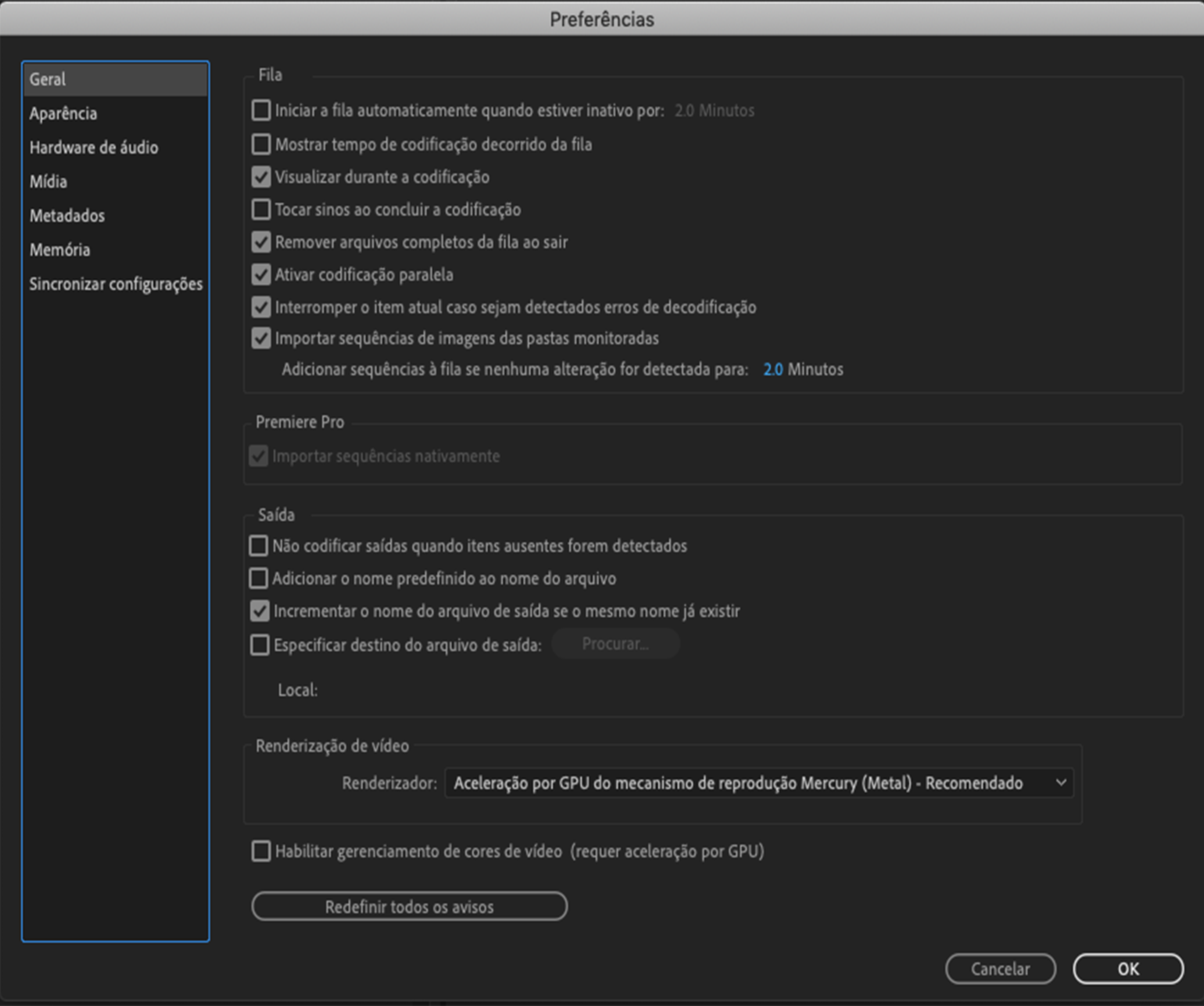Check 'Mostrar tempo de codificação decorrido' box
The image size is (1204, 1006).
[261, 144]
